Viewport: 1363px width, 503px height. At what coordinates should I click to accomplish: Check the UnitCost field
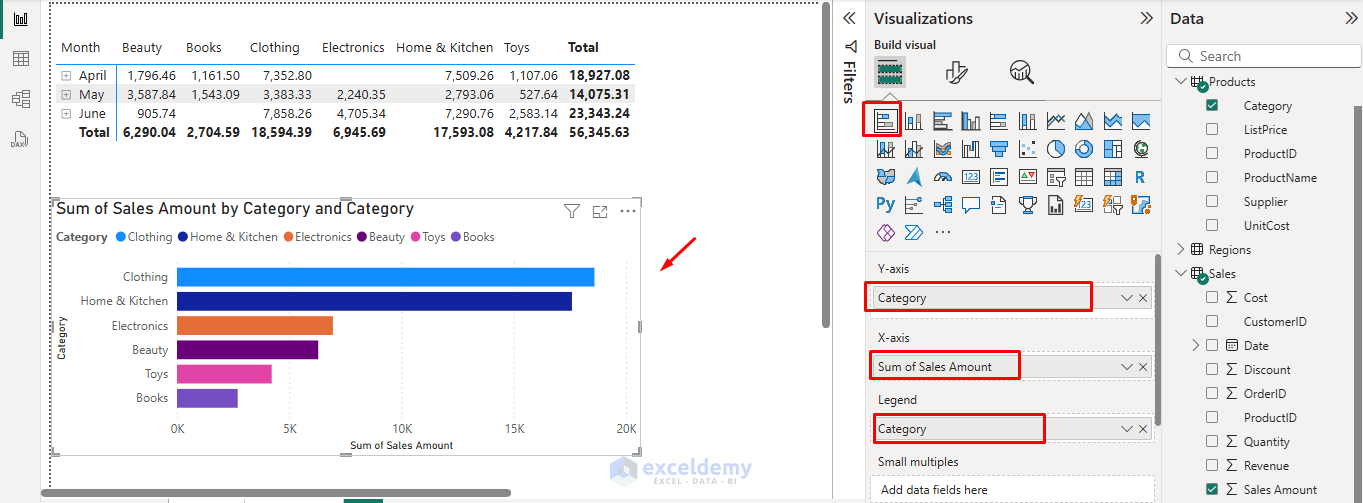coord(1212,225)
